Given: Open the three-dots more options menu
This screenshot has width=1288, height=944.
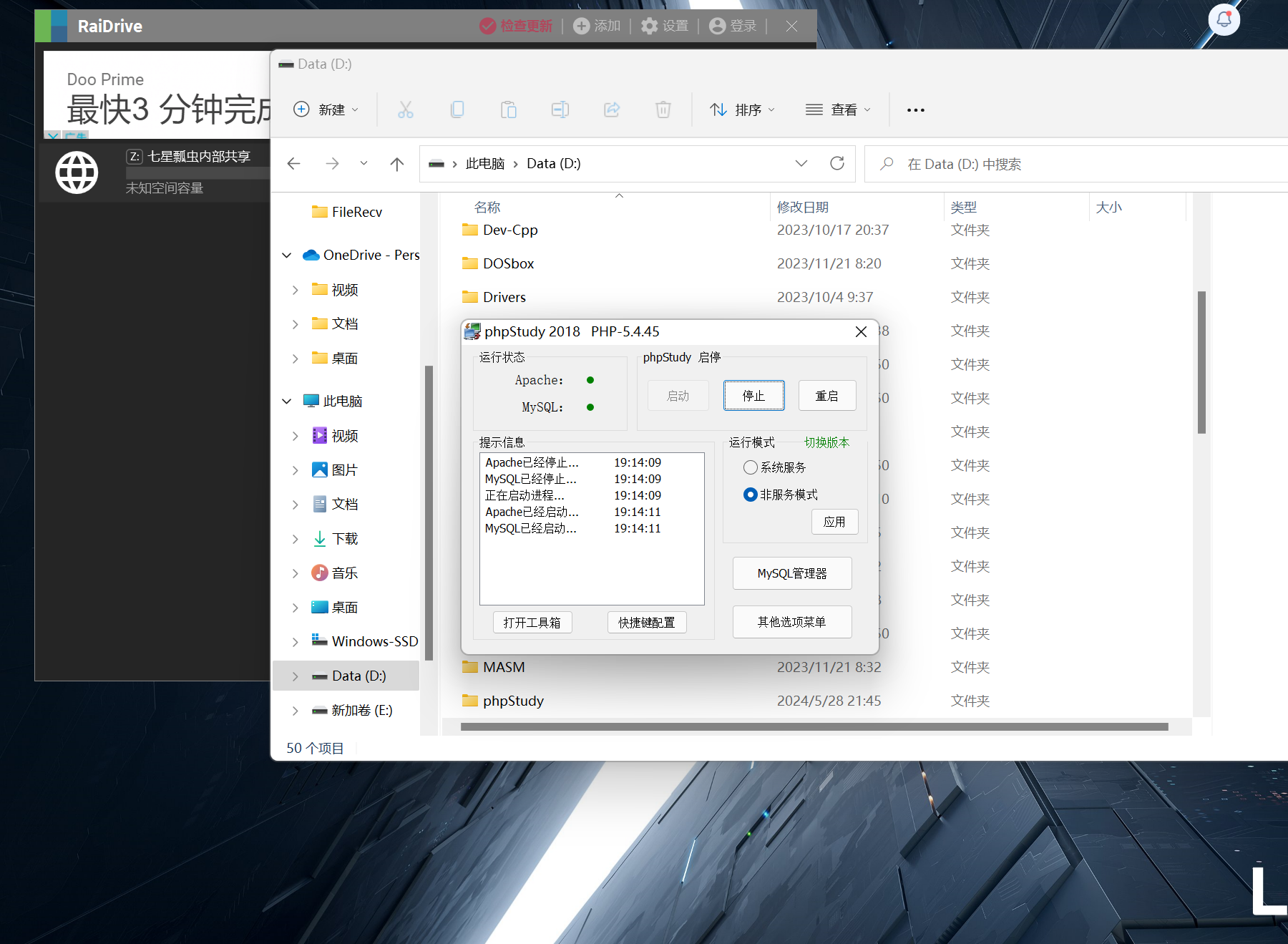Looking at the screenshot, I should [x=916, y=110].
